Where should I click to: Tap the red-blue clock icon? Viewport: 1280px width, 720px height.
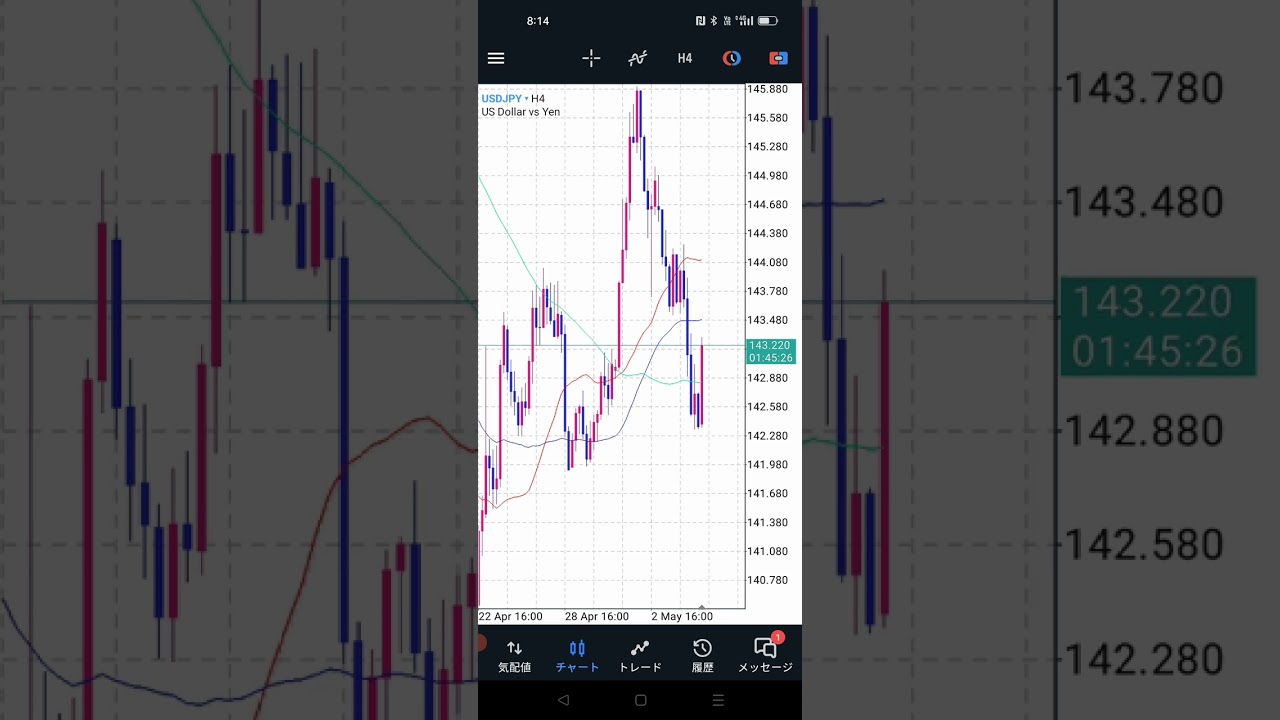[732, 58]
